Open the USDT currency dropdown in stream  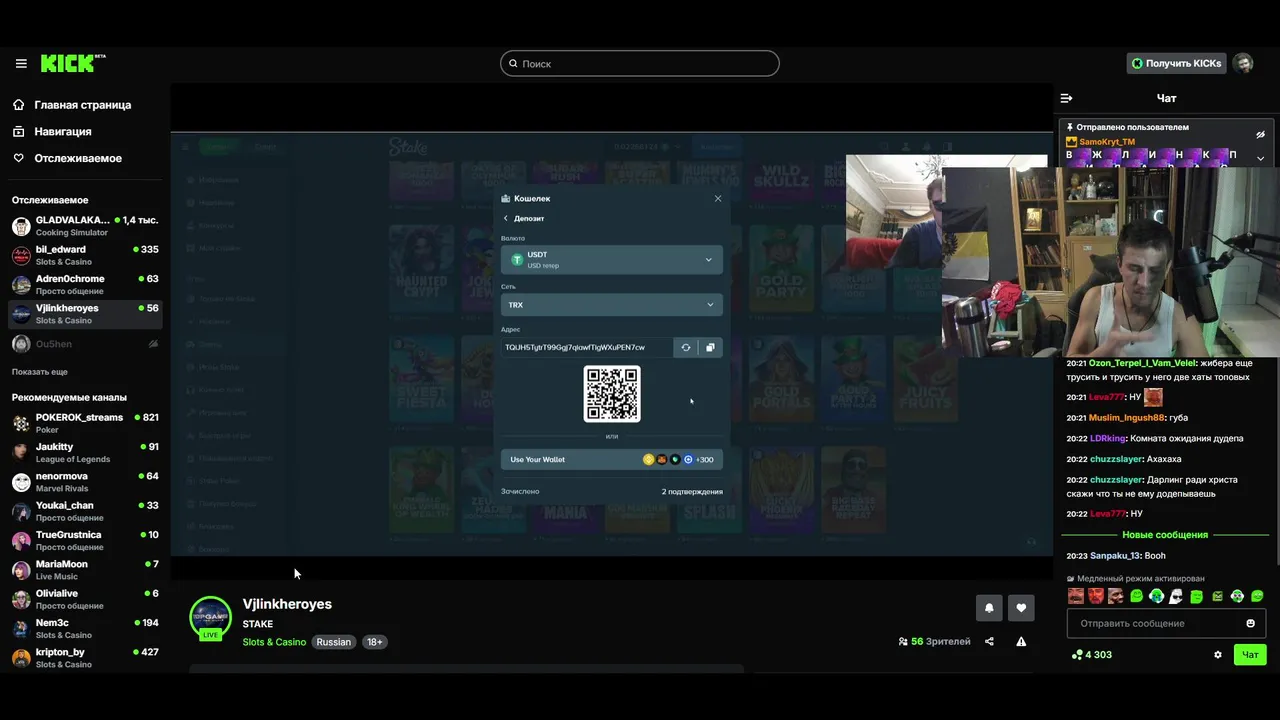611,260
